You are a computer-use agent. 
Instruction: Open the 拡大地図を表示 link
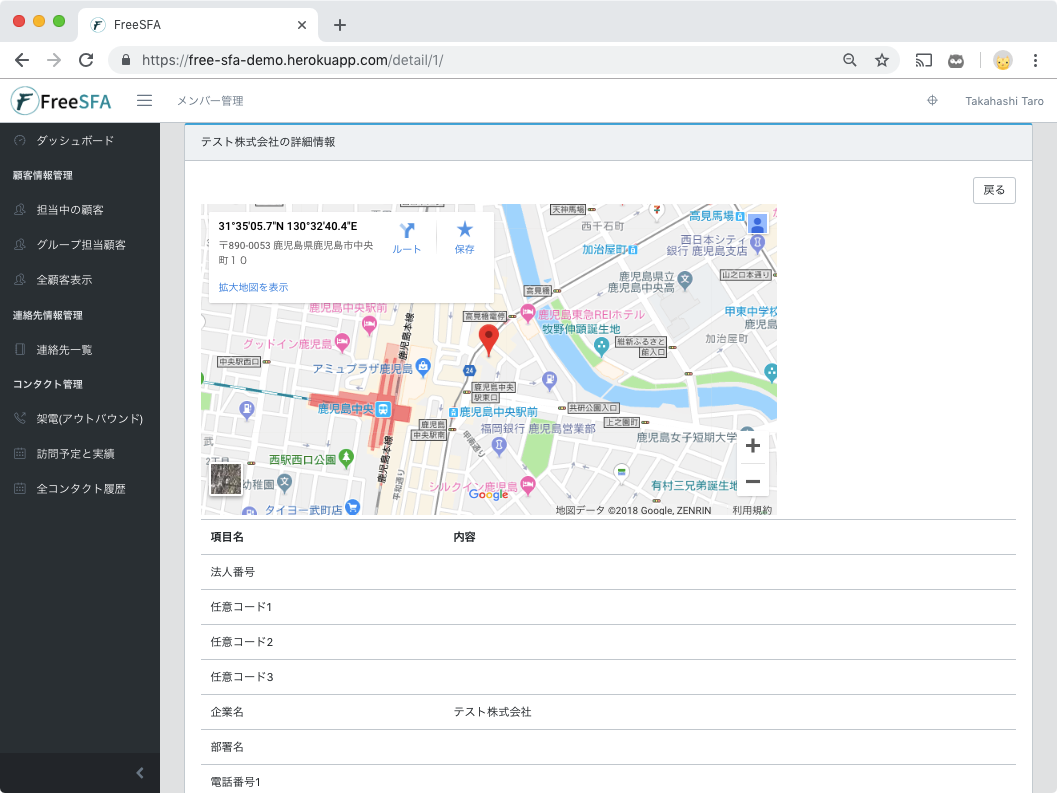[253, 287]
